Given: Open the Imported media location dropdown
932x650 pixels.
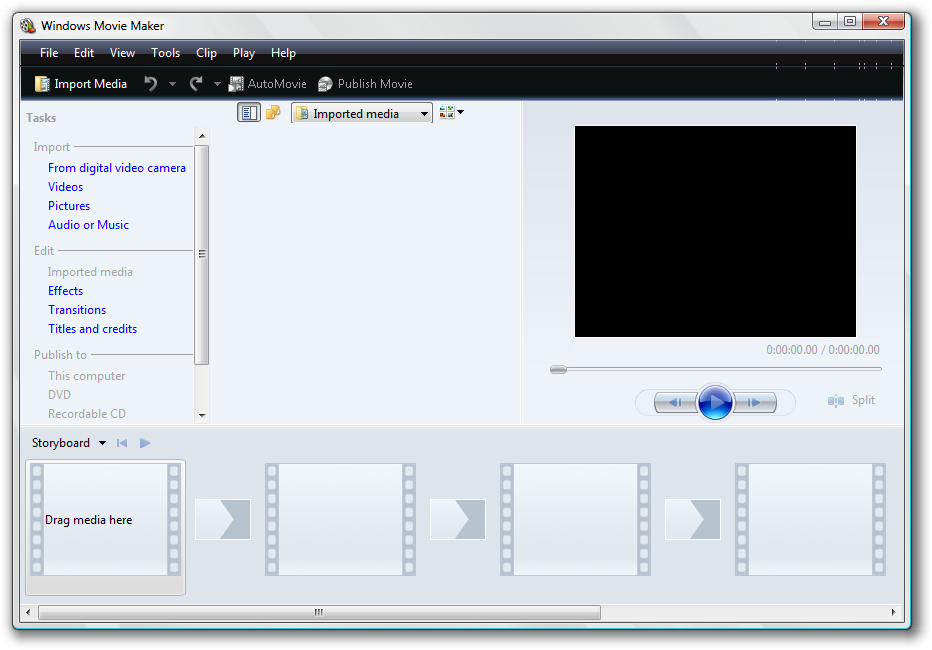Looking at the screenshot, I should tap(361, 113).
